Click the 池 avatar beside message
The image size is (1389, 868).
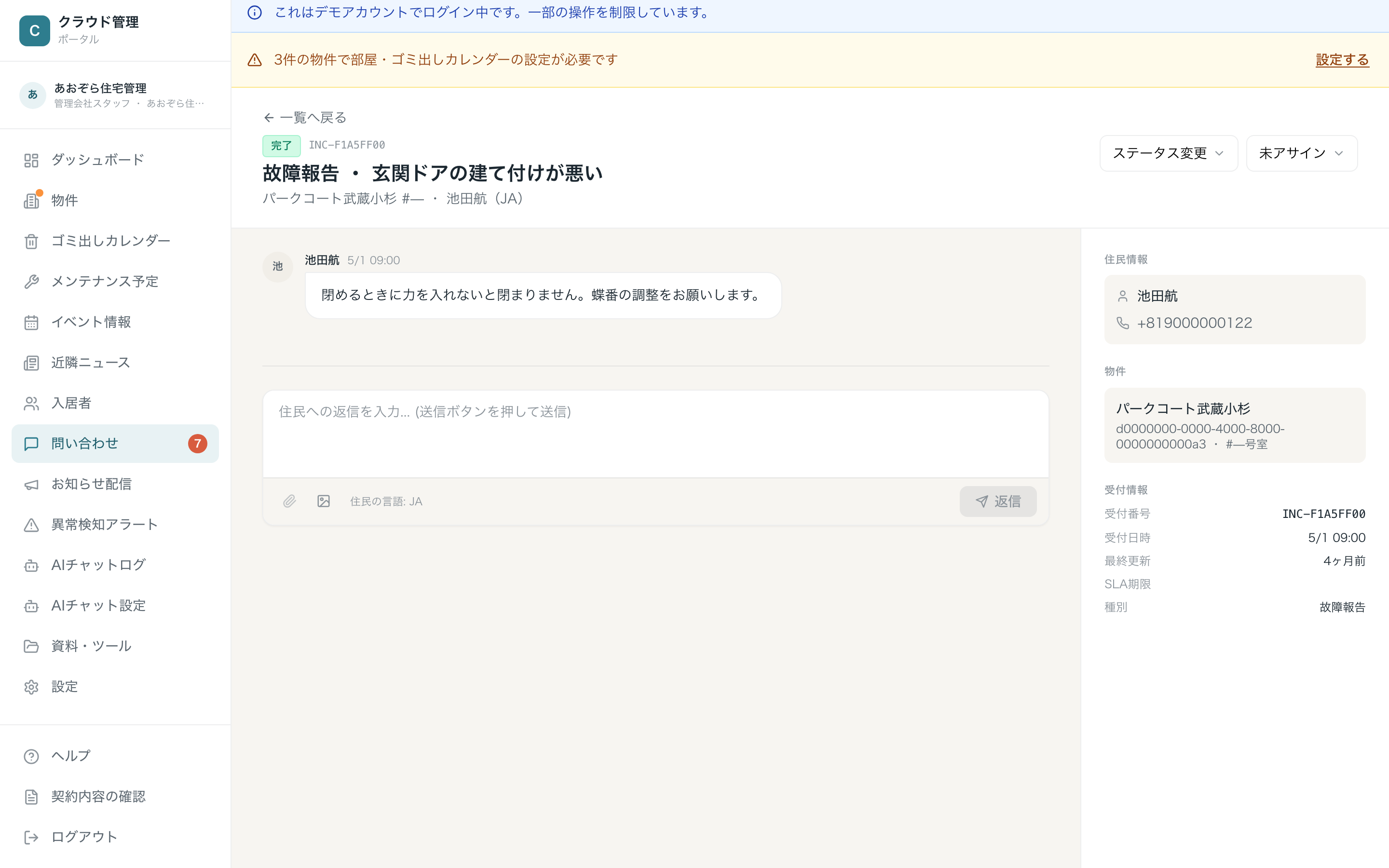[x=278, y=266]
